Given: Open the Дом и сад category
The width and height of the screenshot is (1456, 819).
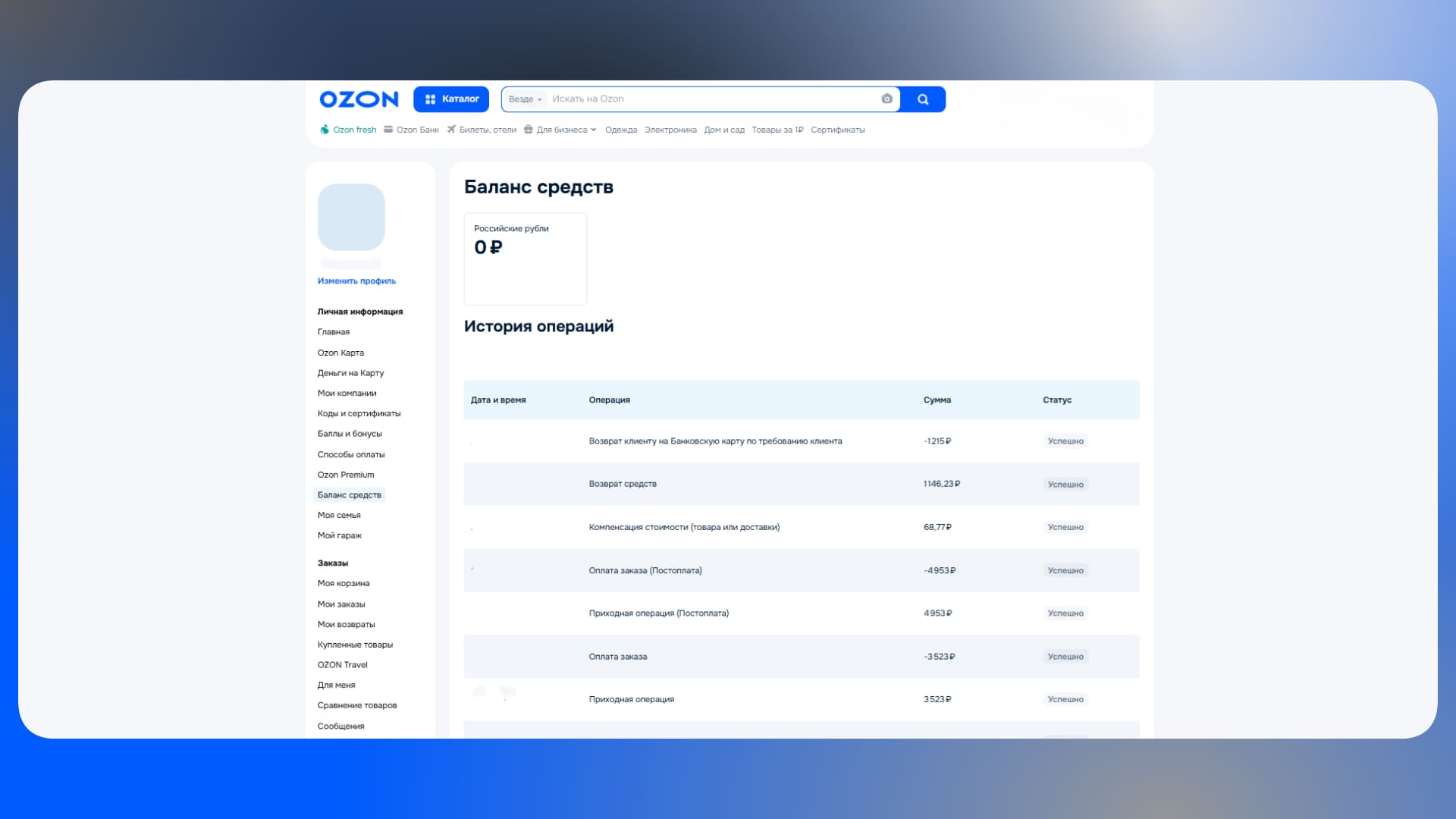Looking at the screenshot, I should 724,130.
